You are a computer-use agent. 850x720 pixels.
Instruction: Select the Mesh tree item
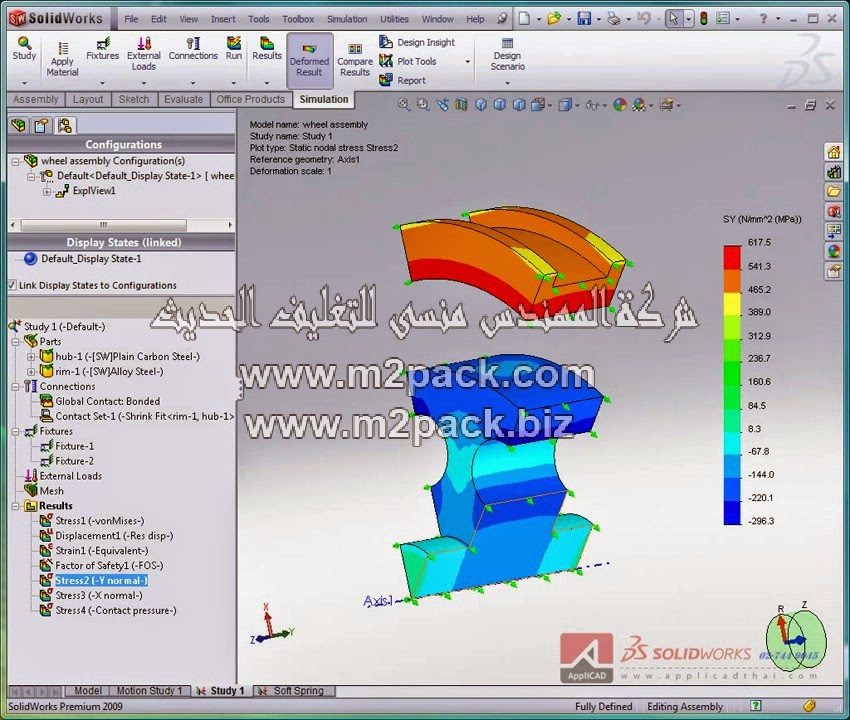coord(51,491)
